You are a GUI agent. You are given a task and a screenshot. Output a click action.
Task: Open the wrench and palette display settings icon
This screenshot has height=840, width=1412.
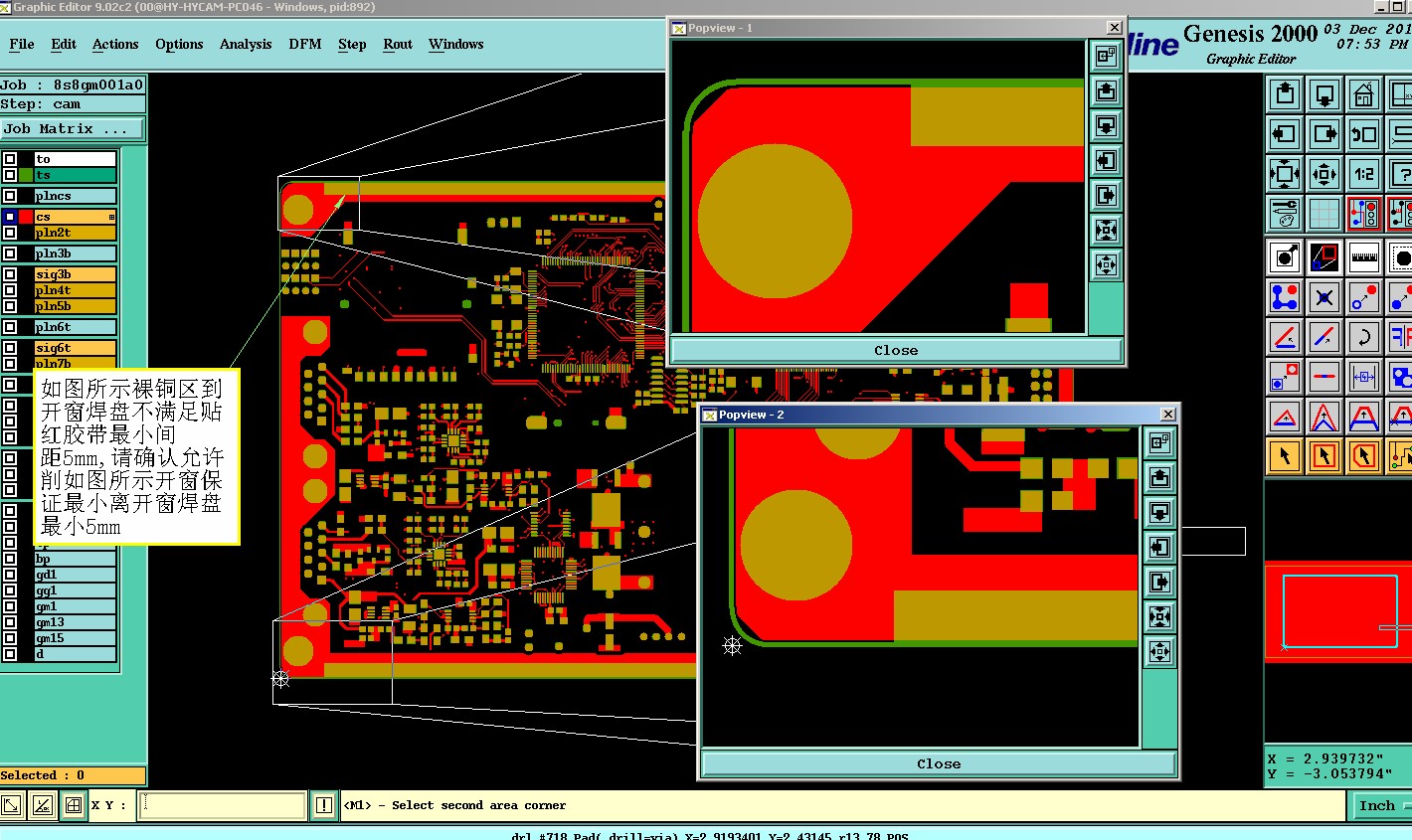[1285, 213]
